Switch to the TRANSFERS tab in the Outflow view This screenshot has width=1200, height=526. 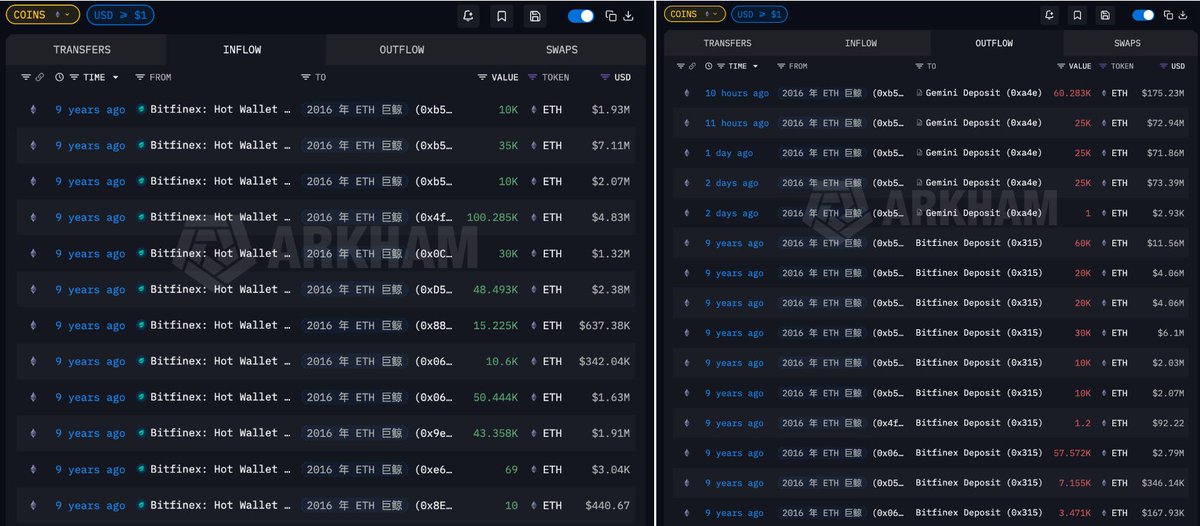click(x=727, y=43)
